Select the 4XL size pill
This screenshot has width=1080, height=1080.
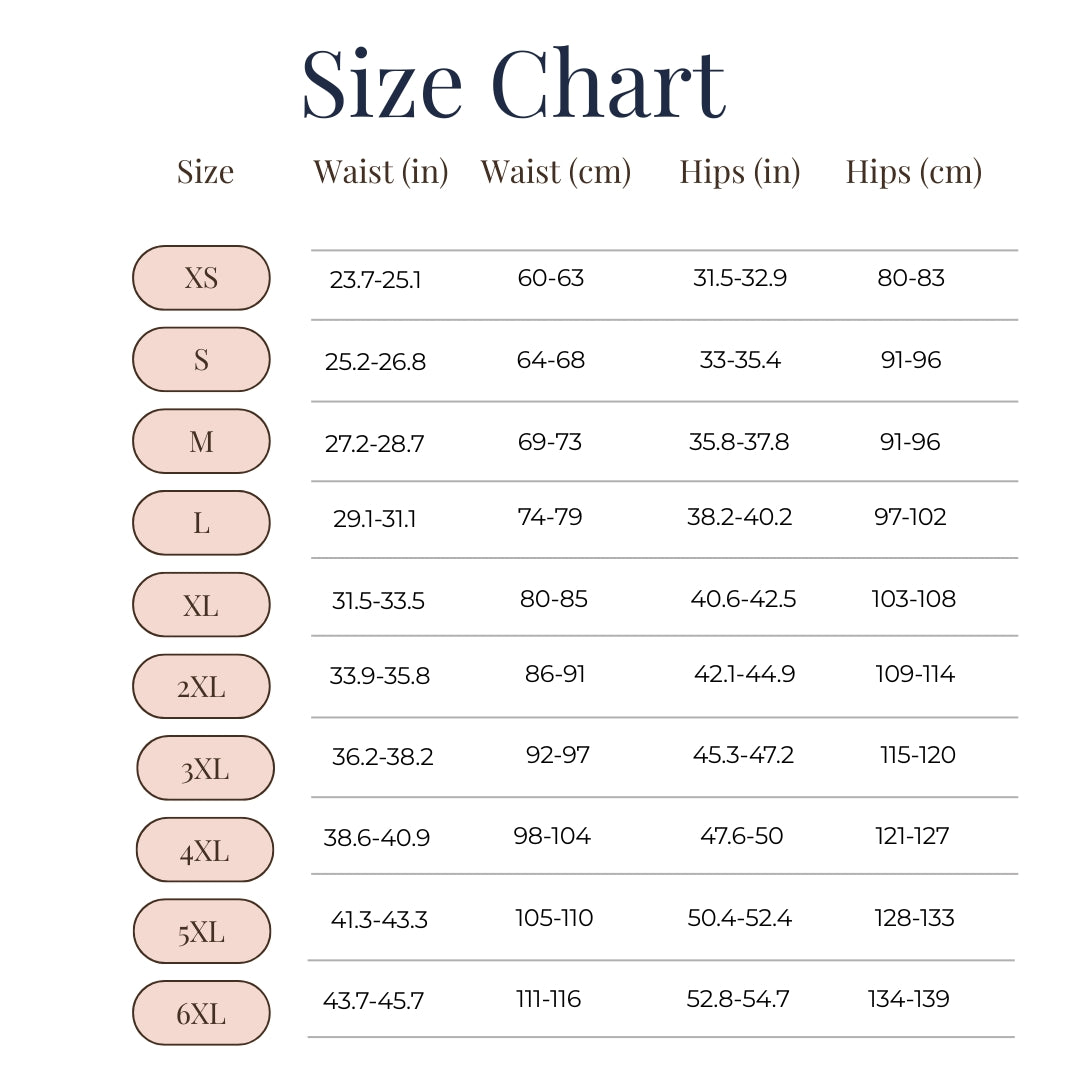coord(204,851)
